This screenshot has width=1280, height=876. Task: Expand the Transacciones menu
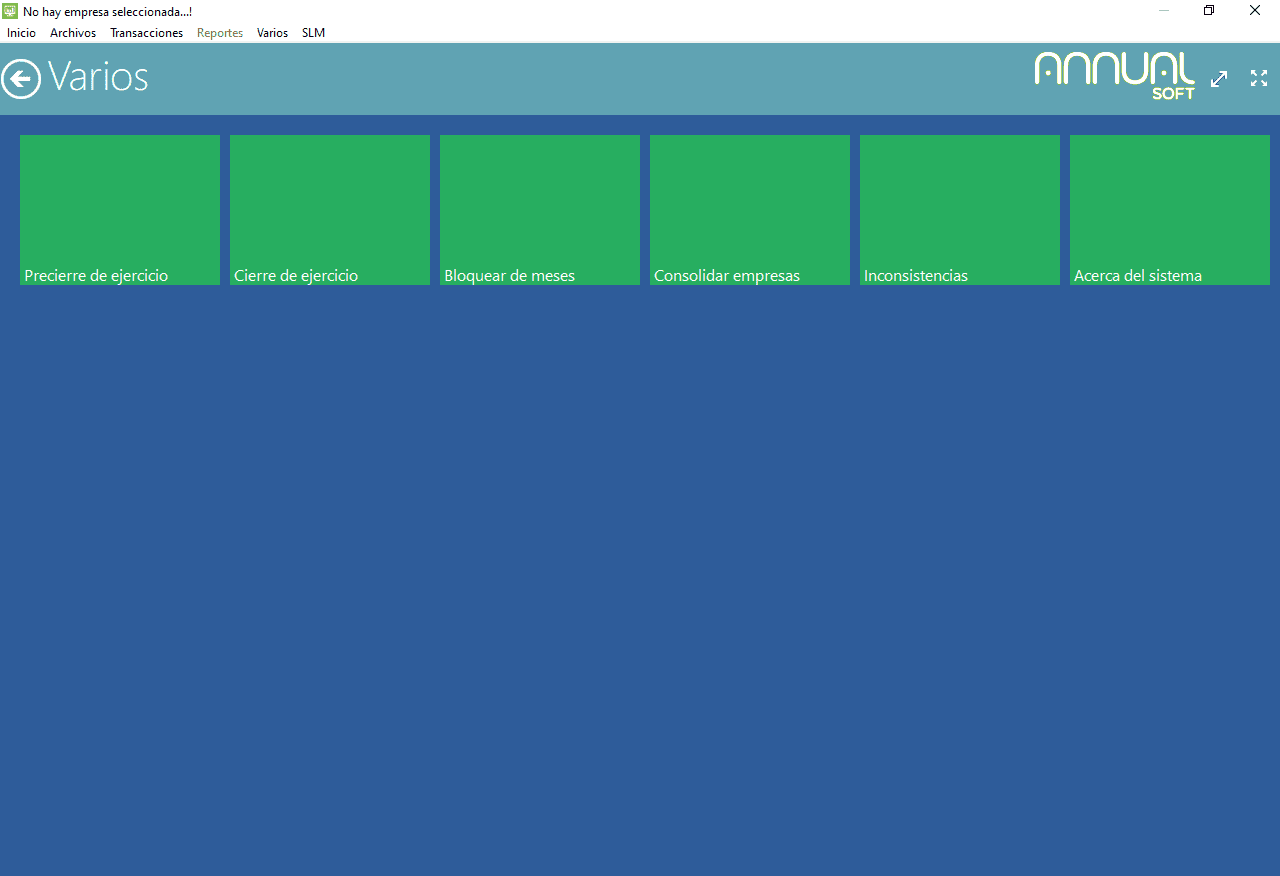point(146,33)
